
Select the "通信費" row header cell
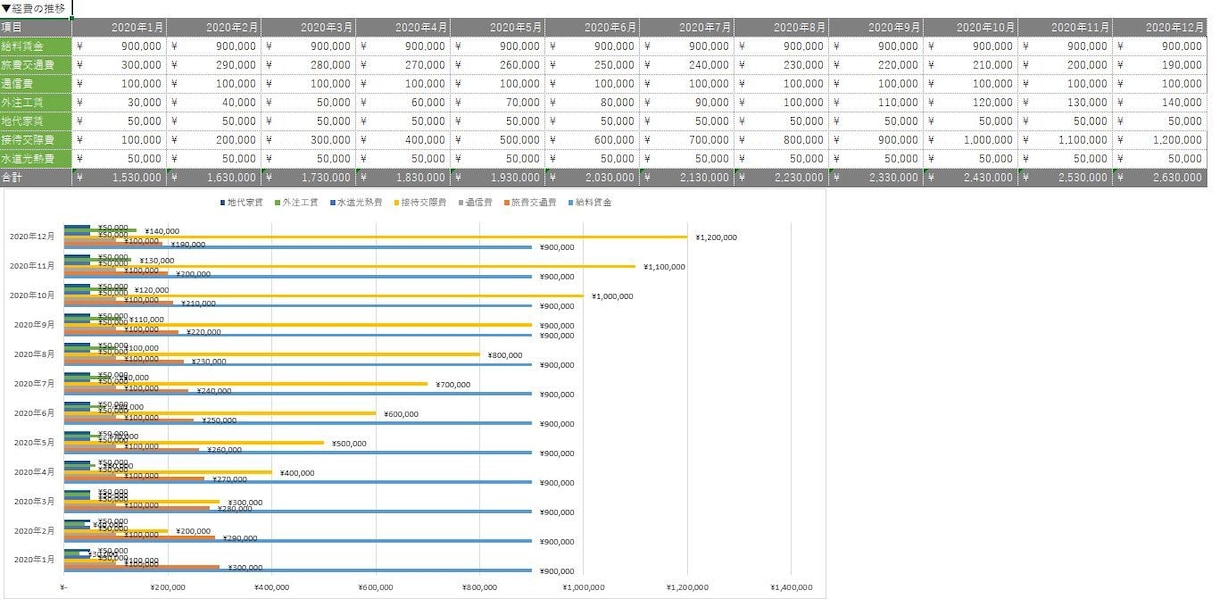point(36,83)
